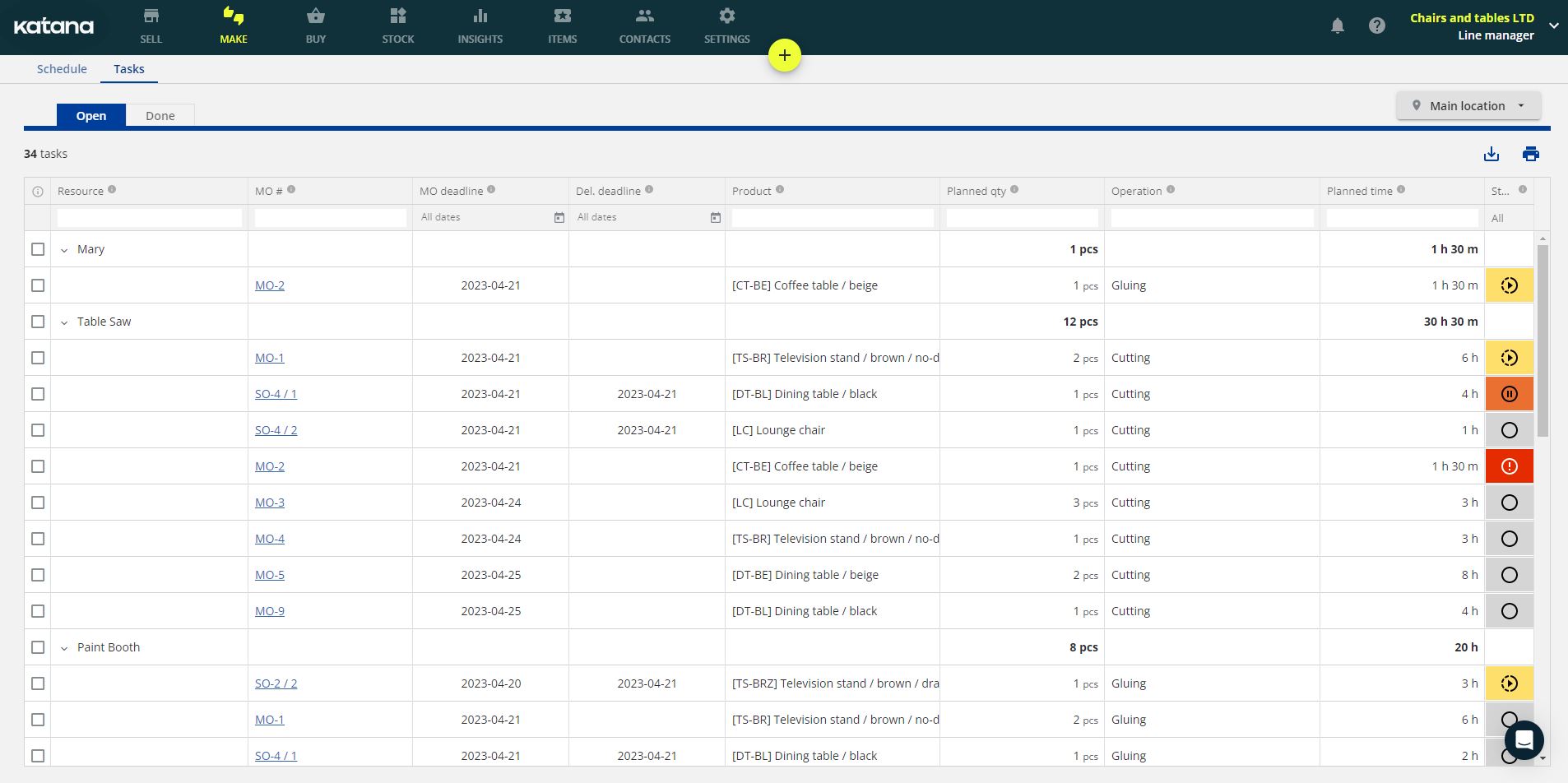Click the info icon next to MO # header
The height and width of the screenshot is (783, 1568).
pos(291,190)
